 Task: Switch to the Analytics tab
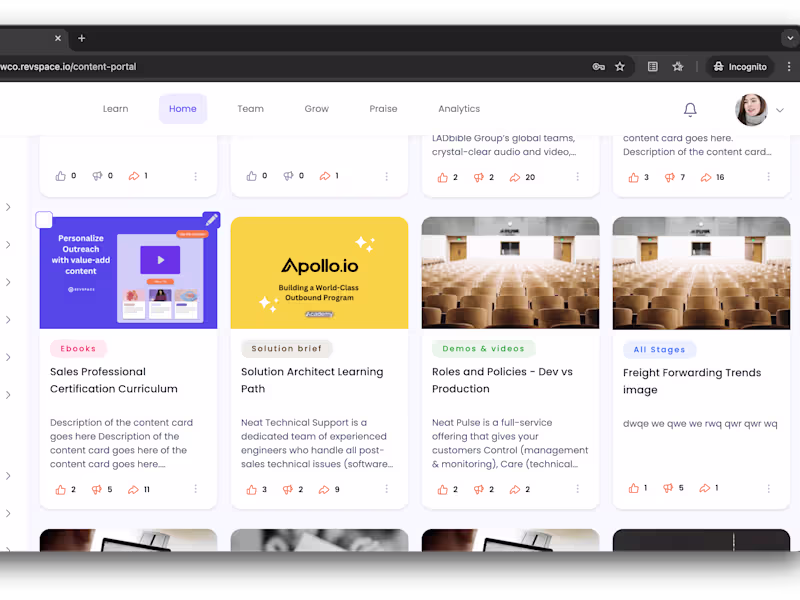(x=459, y=109)
